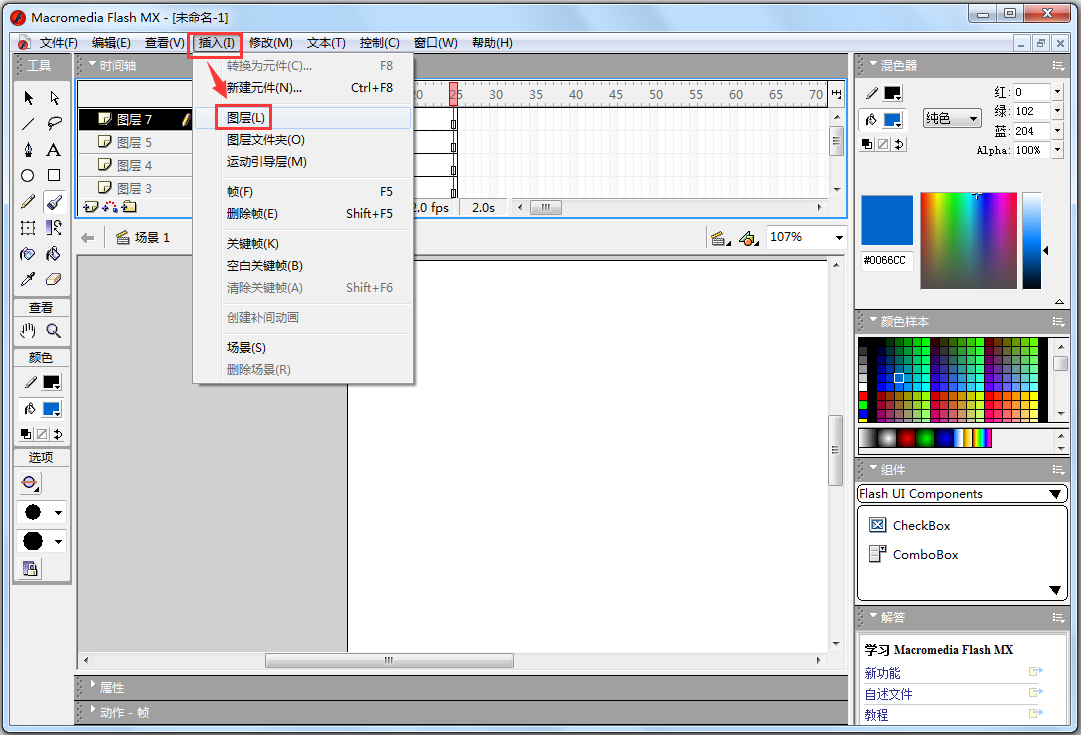This screenshot has height=735, width=1081.
Task: Select the ComboBox component
Action: click(x=913, y=554)
